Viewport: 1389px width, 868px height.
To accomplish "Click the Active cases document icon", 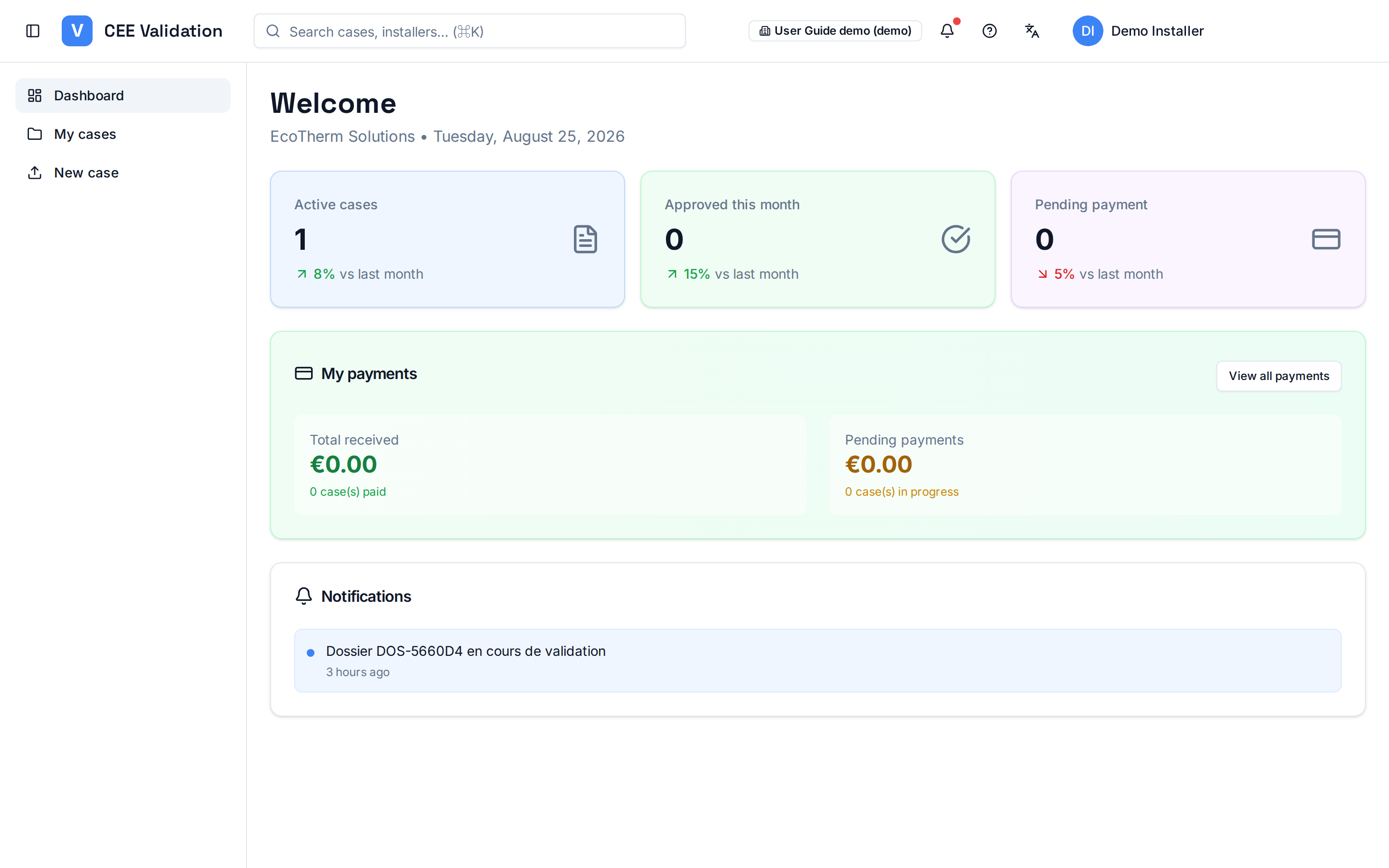I will click(x=586, y=239).
